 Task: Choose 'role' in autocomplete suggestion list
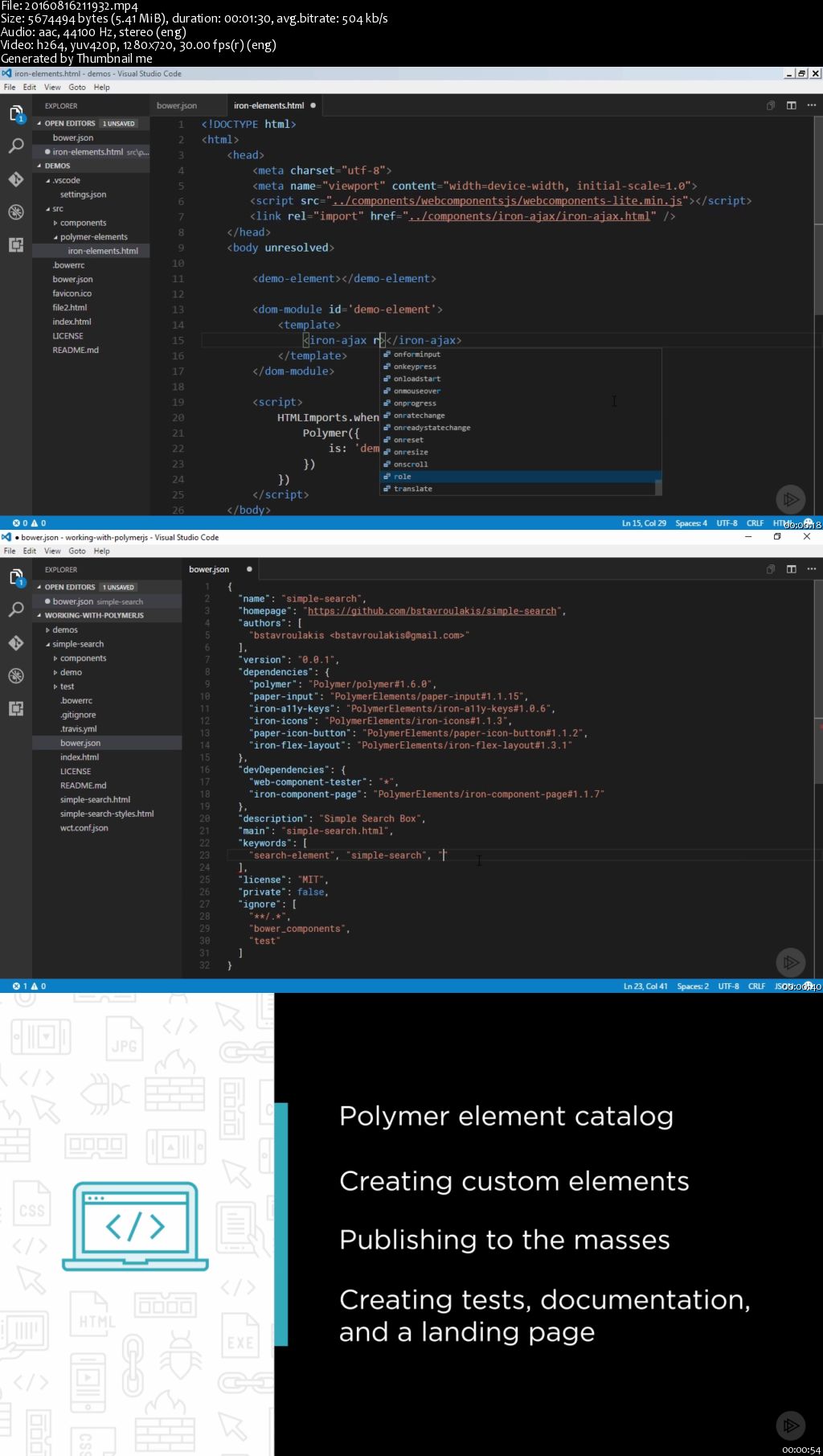coord(520,477)
